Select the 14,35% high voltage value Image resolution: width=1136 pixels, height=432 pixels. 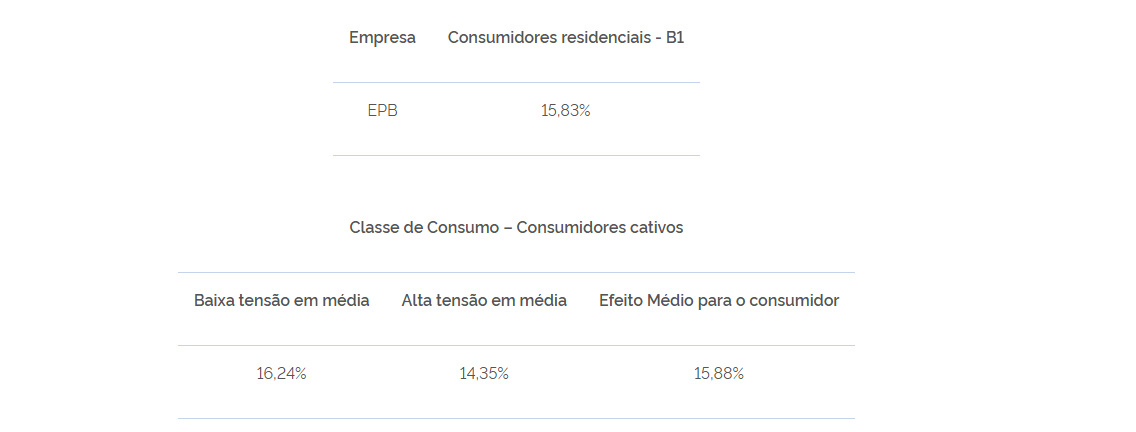(484, 374)
